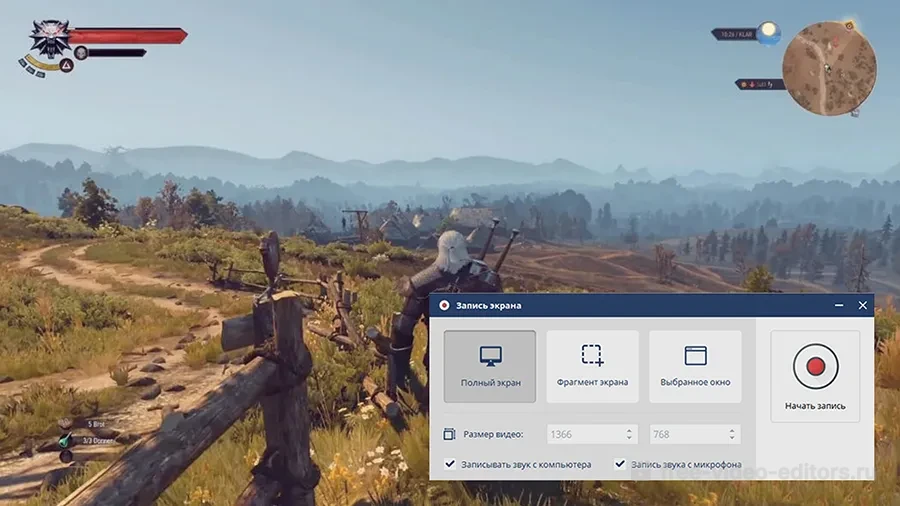Choose the Фрагмент экрана selection icon
This screenshot has height=506, width=900.
(592, 355)
